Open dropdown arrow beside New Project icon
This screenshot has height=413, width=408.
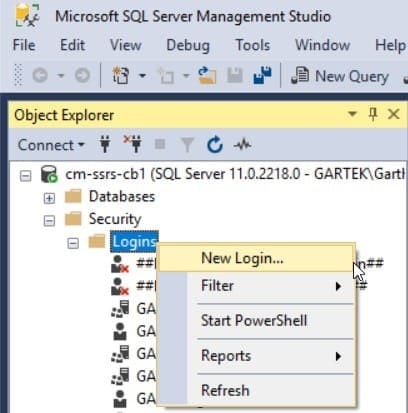(x=142, y=76)
